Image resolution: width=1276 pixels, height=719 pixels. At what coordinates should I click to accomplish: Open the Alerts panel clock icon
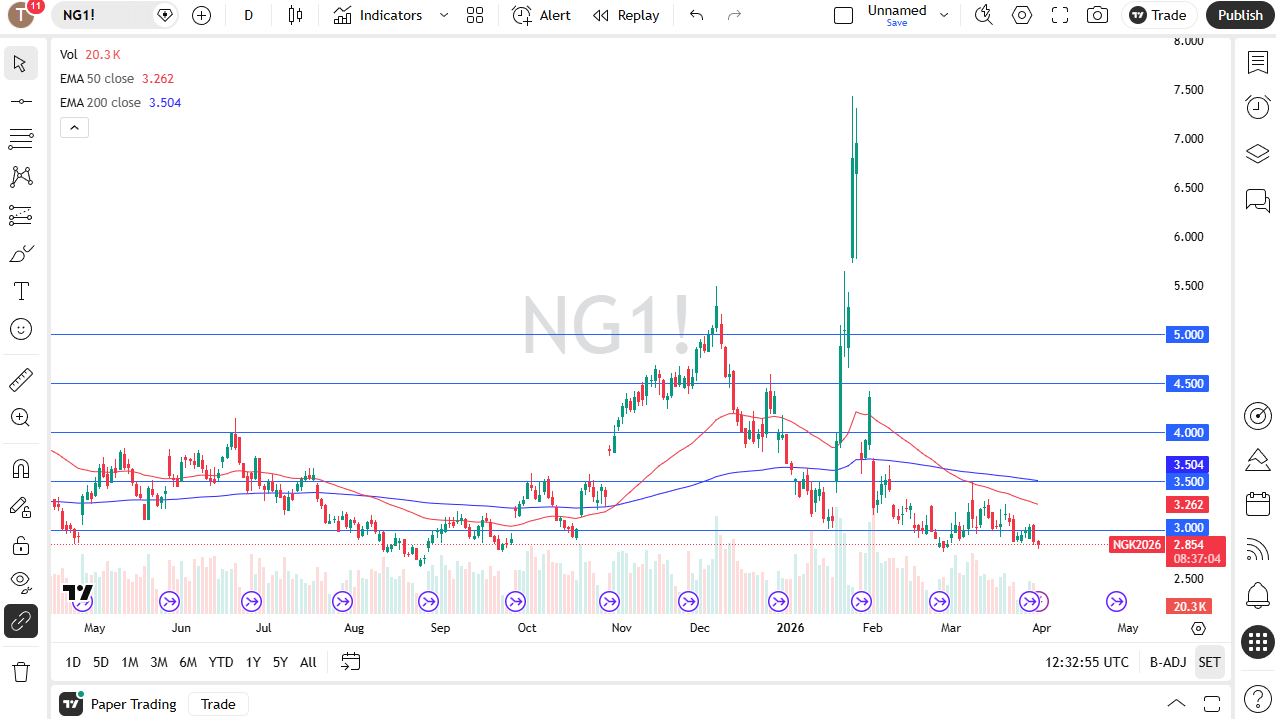1257,107
